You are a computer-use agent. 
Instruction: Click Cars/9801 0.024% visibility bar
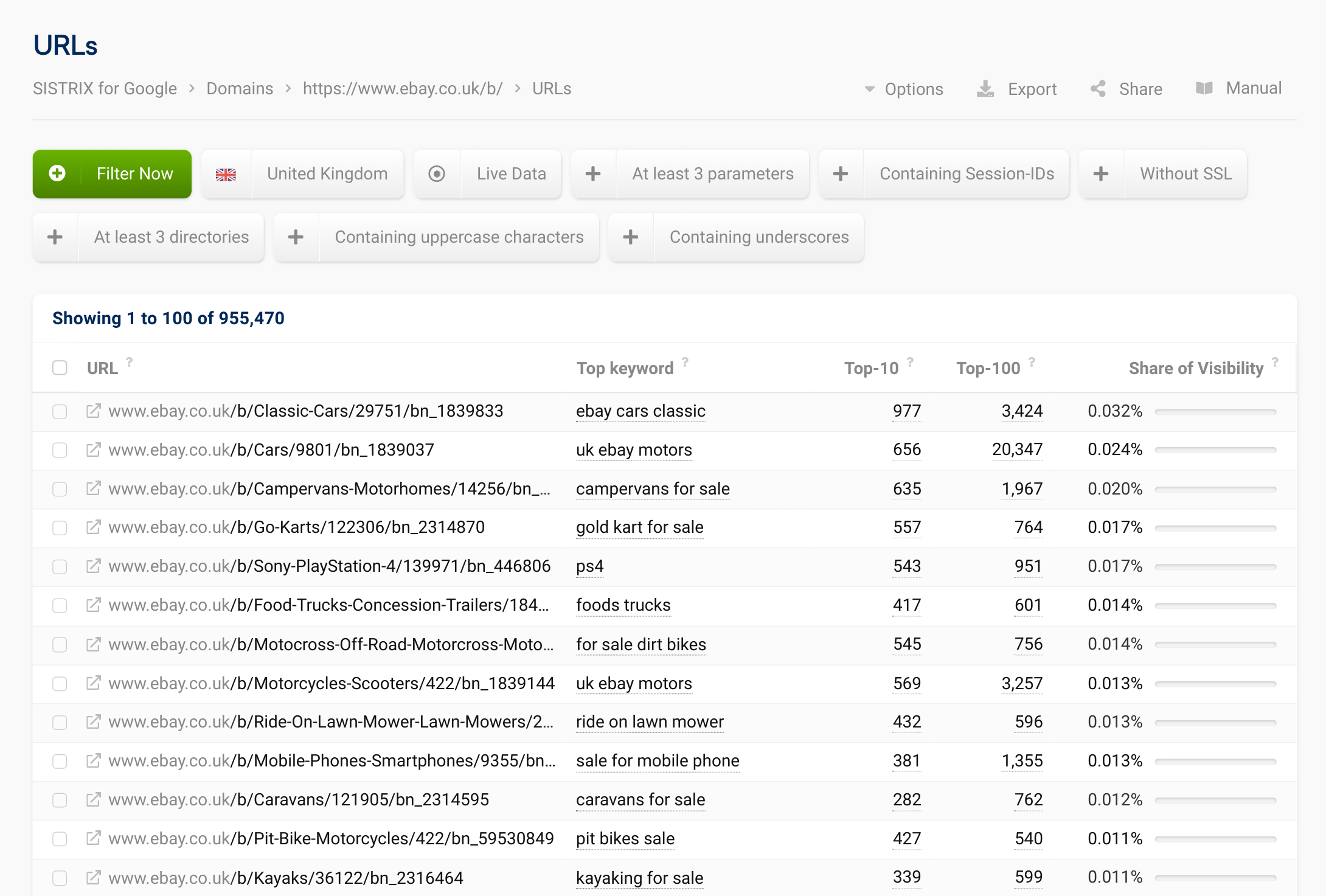pos(1215,450)
